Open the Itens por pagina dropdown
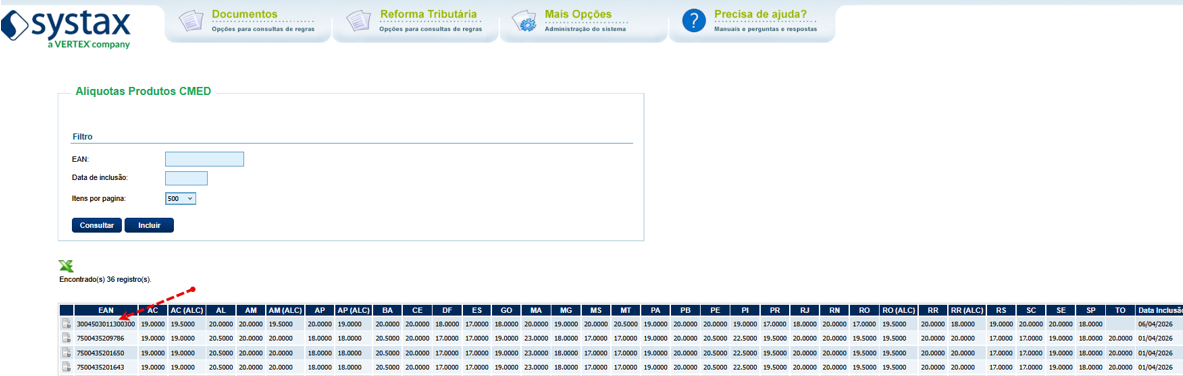Image resolution: width=1183 pixels, height=376 pixels. 180,199
